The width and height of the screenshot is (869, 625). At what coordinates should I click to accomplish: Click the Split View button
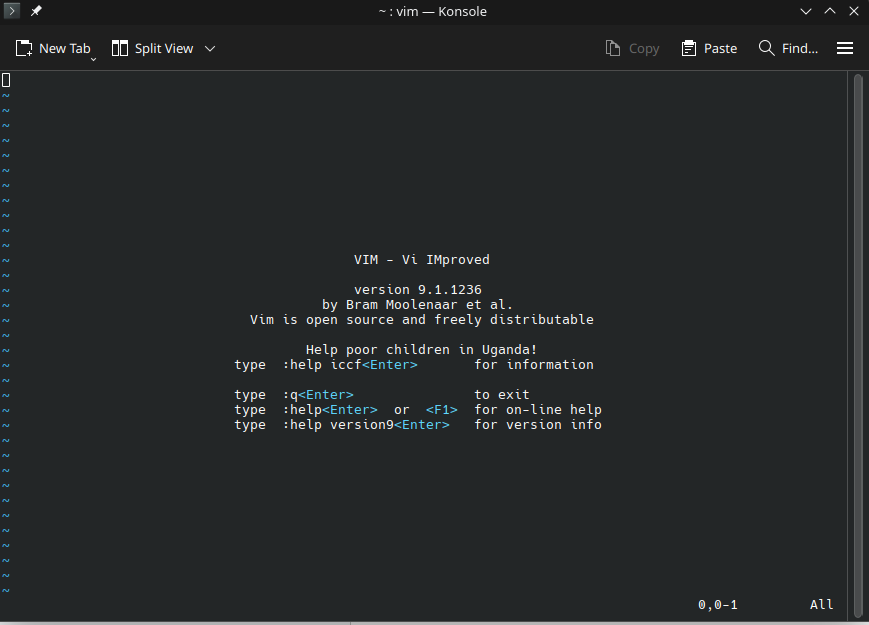(152, 49)
